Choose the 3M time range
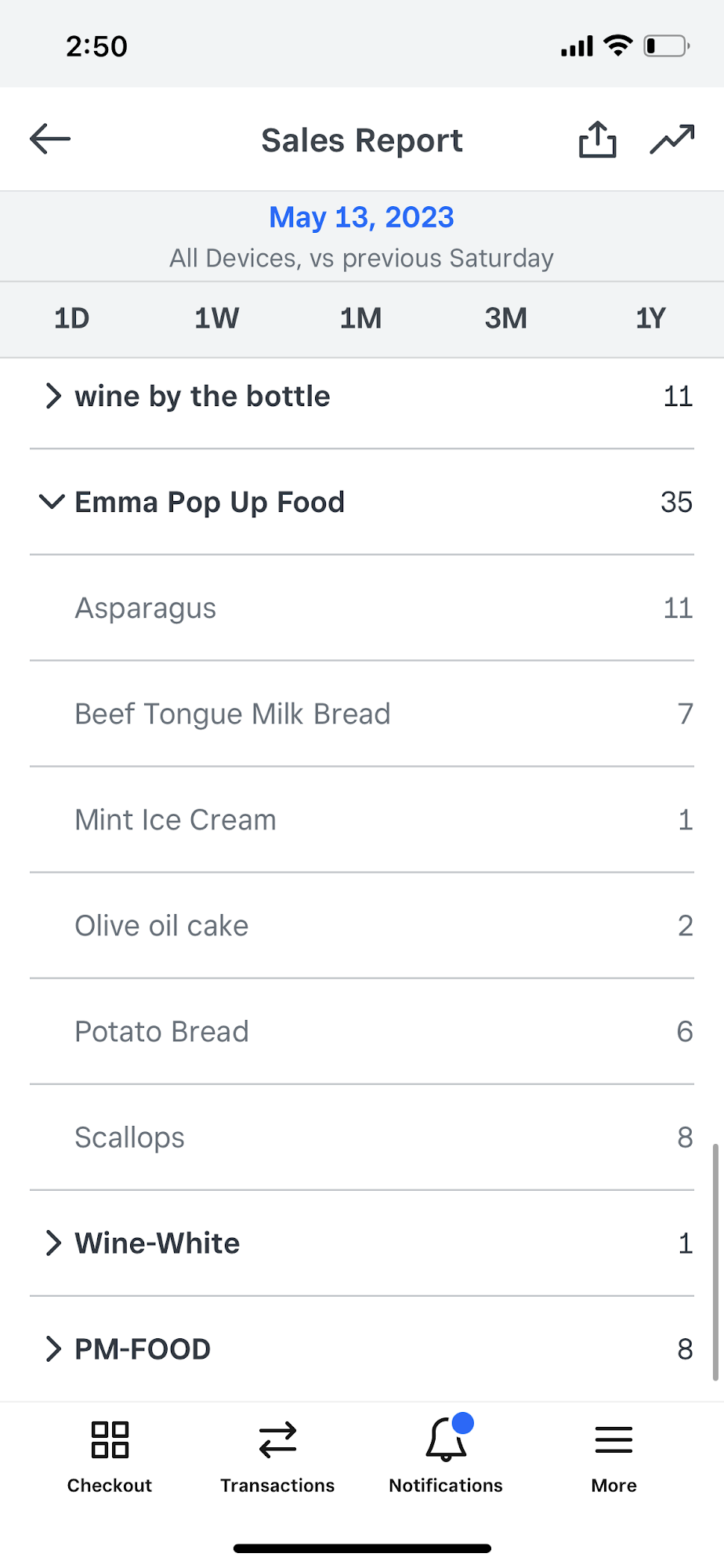This screenshot has width=724, height=1568. tap(505, 318)
